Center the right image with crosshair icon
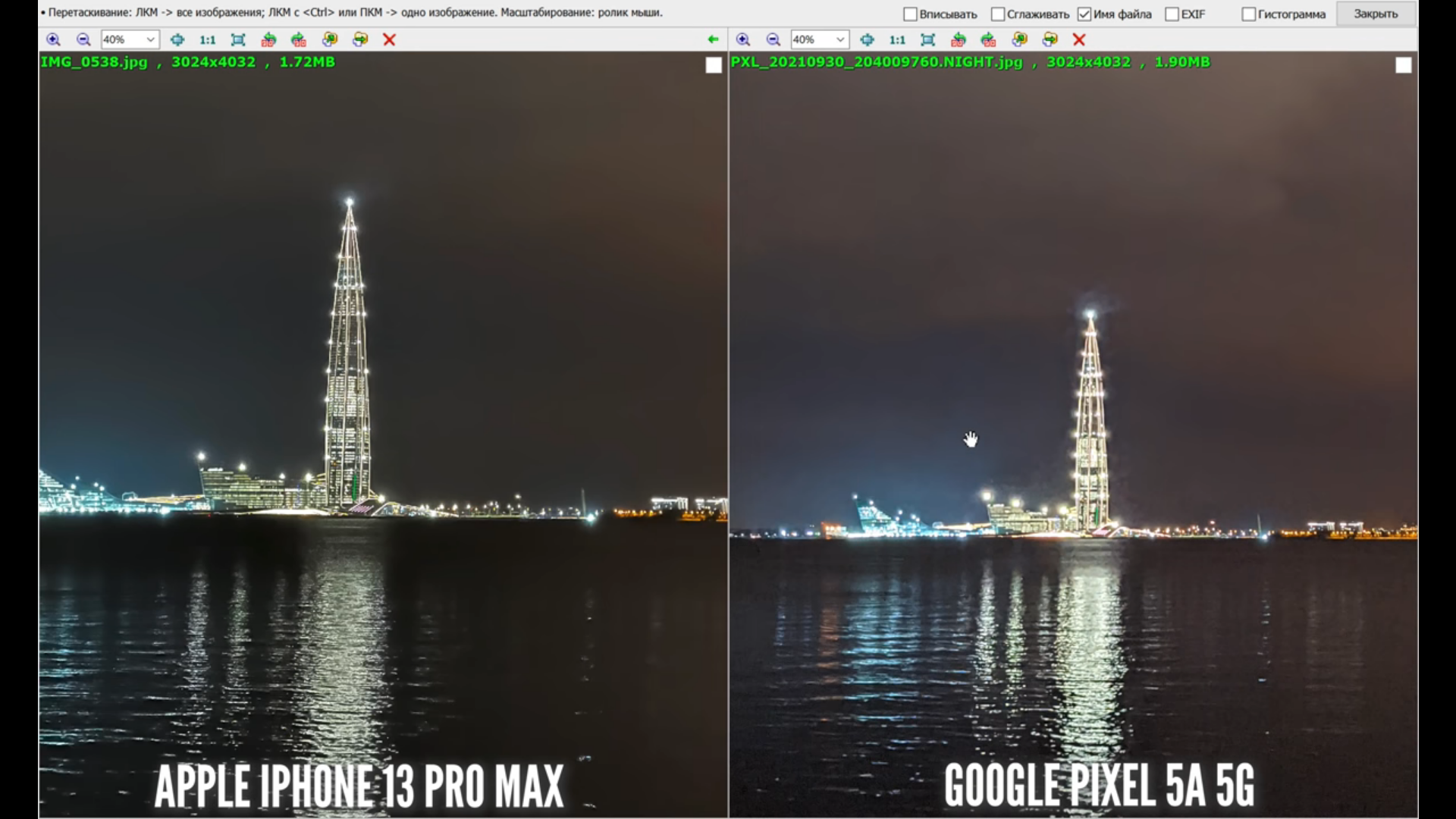The width and height of the screenshot is (1456, 819). pyautogui.click(x=867, y=39)
